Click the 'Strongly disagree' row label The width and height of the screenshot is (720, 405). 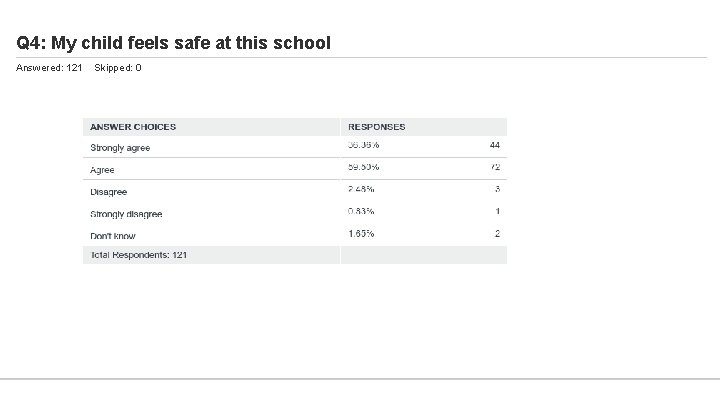click(x=126, y=214)
